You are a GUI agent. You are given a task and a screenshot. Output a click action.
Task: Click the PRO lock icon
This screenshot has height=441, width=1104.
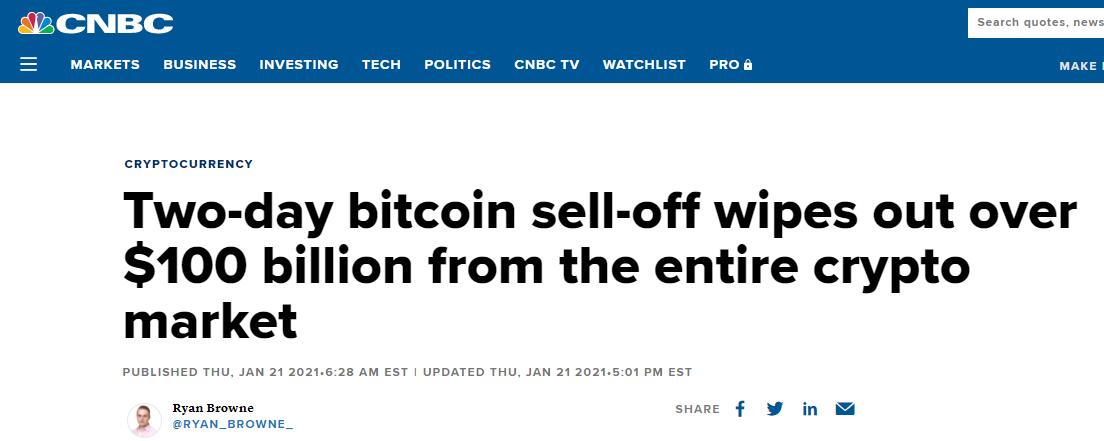pyautogui.click(x=748, y=64)
